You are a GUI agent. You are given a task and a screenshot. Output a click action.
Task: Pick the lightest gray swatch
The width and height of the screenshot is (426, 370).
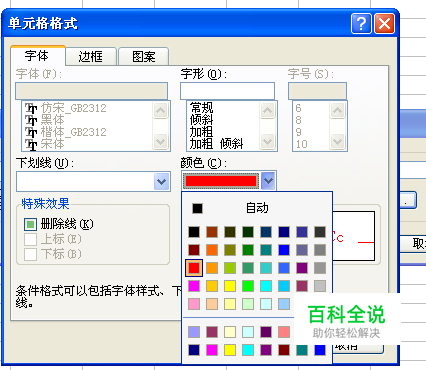(x=320, y=286)
